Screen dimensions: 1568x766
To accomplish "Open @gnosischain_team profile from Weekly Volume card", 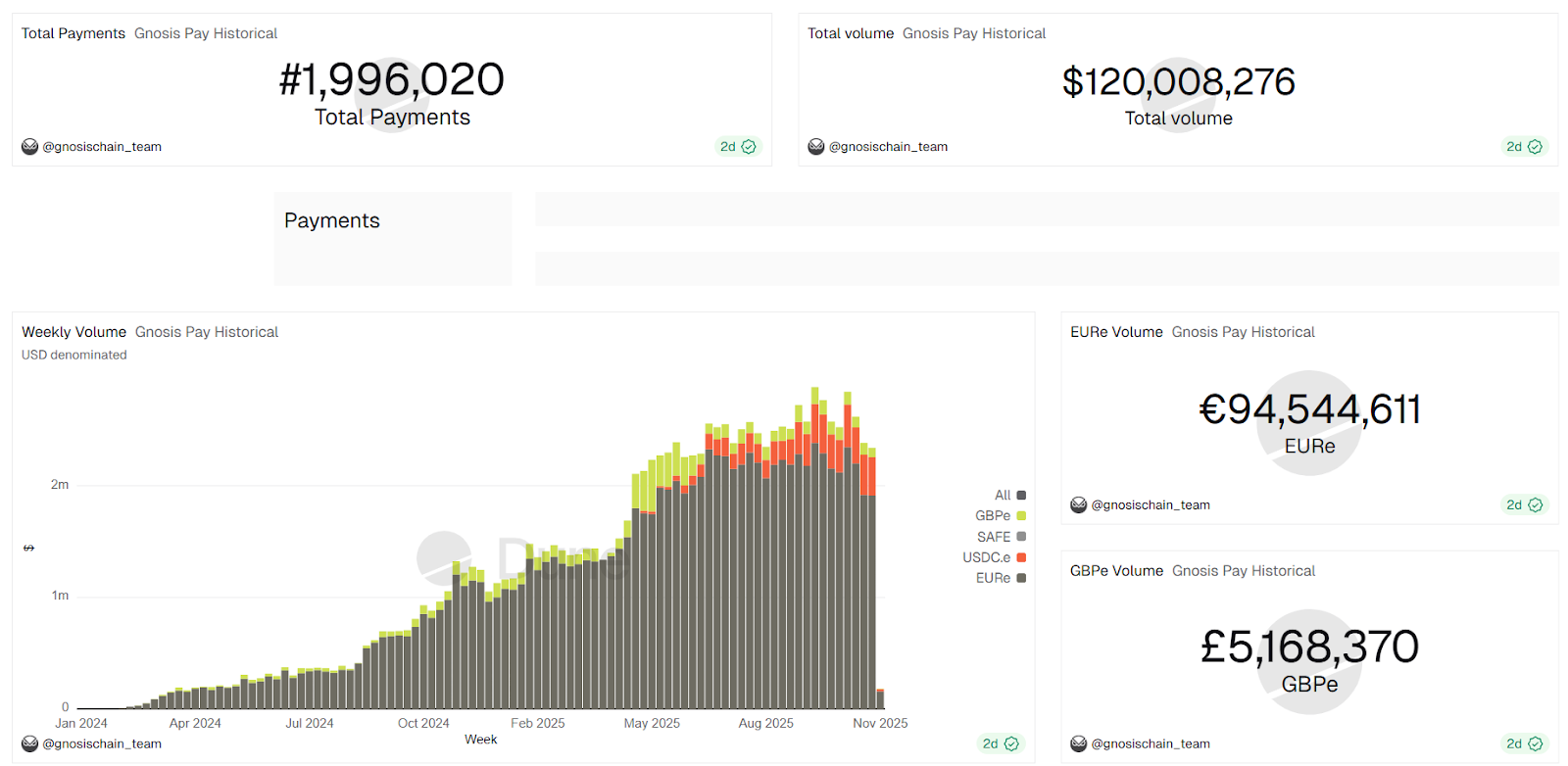I will tap(102, 743).
